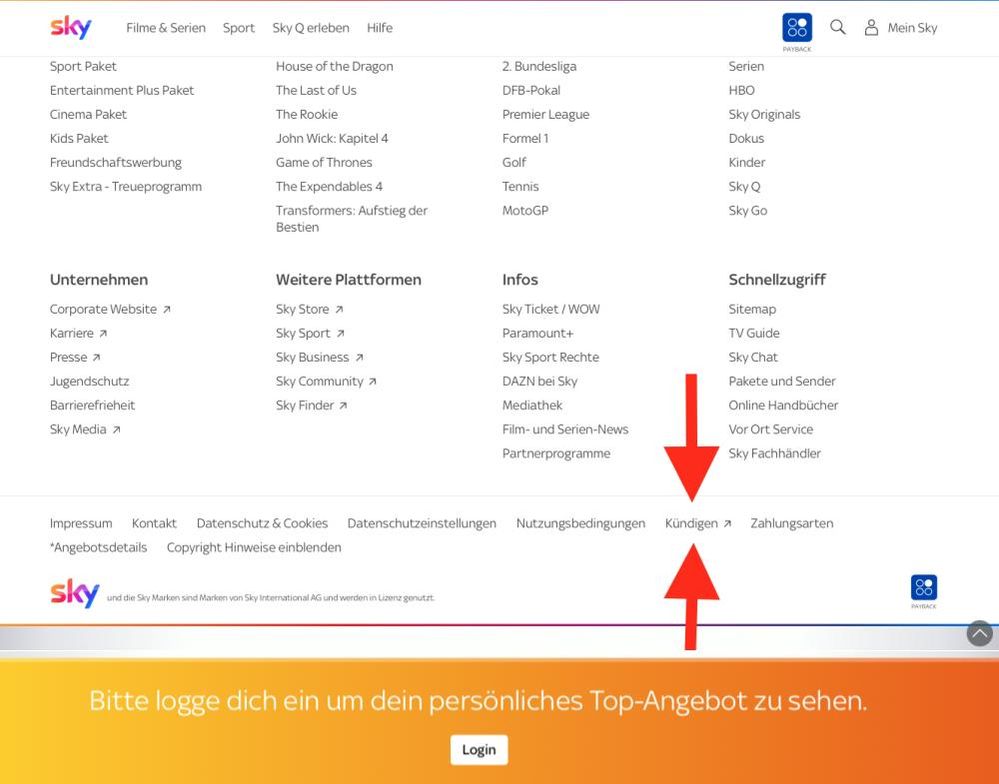Viewport: 999px width, 784px height.
Task: Click the scroll-to-top arrow button
Action: [980, 633]
